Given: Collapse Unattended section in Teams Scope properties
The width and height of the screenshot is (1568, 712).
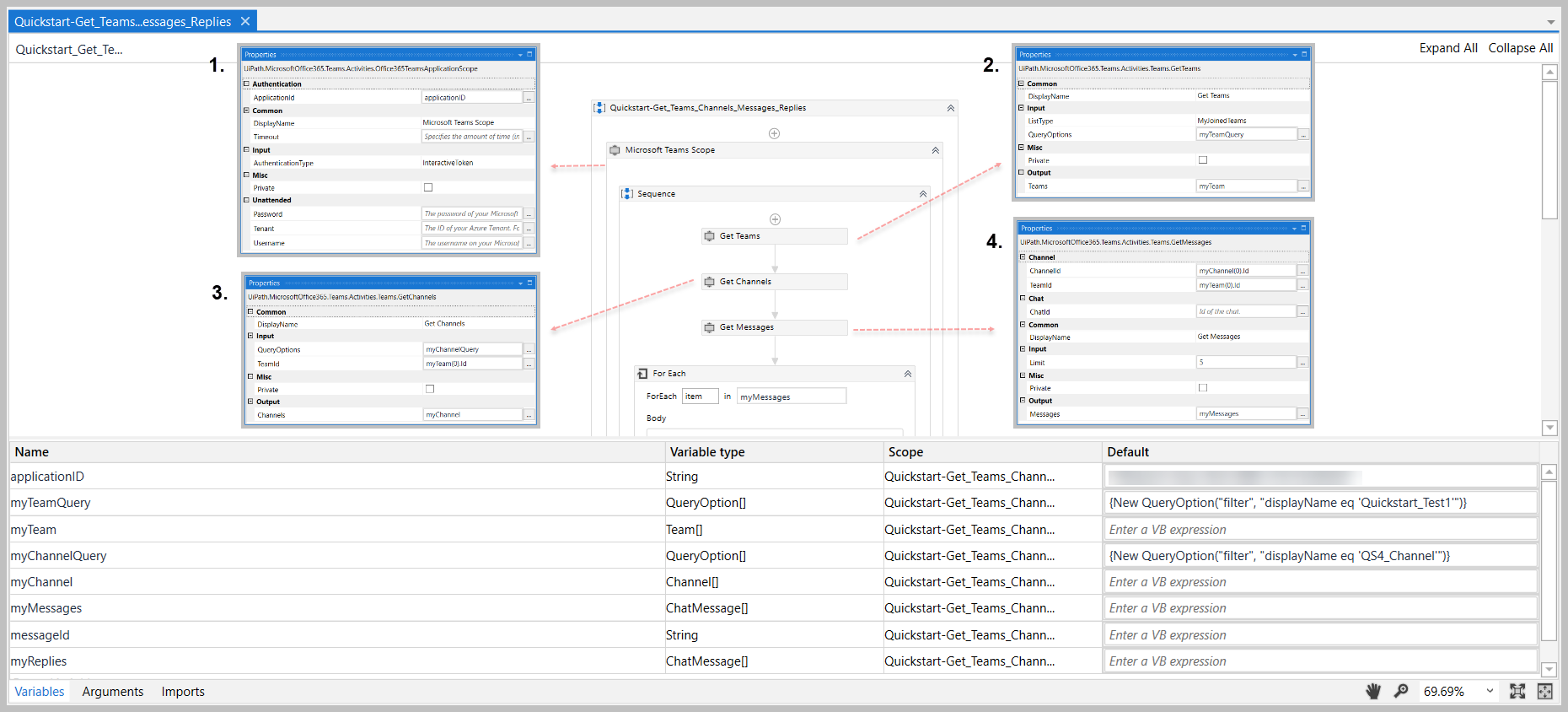Looking at the screenshot, I should [246, 201].
